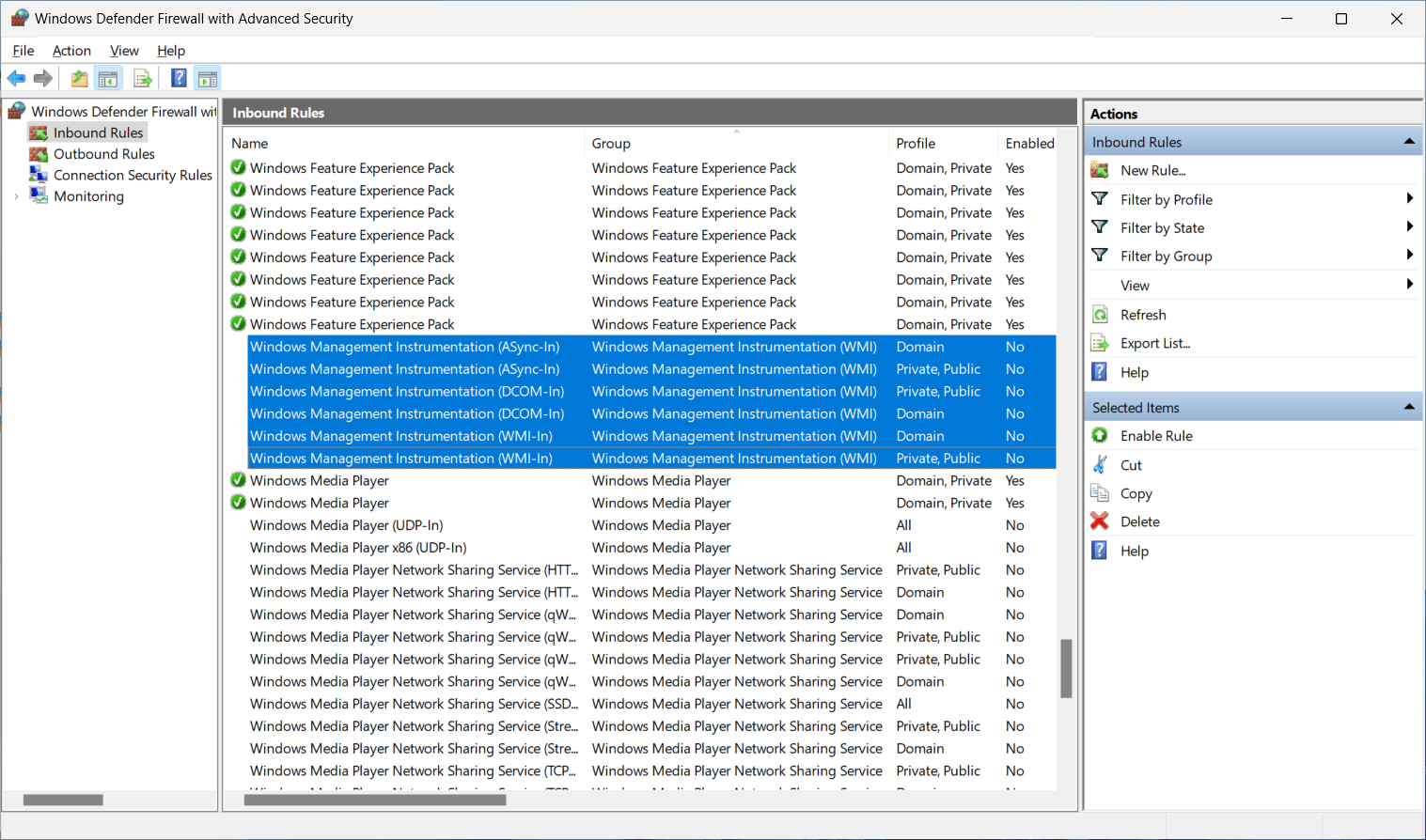Click horizontal scrollbar thumb under console tree
This screenshot has height=840, width=1426.
coord(63,801)
